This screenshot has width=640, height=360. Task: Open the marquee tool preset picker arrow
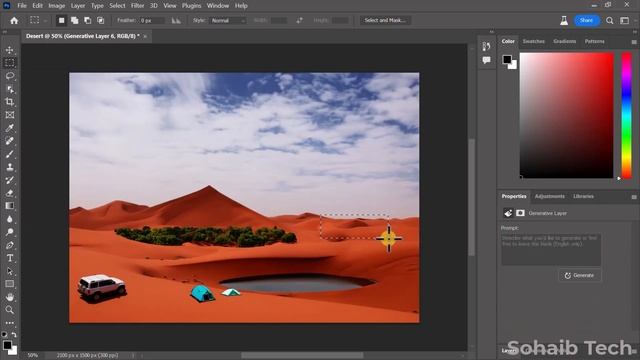45,20
